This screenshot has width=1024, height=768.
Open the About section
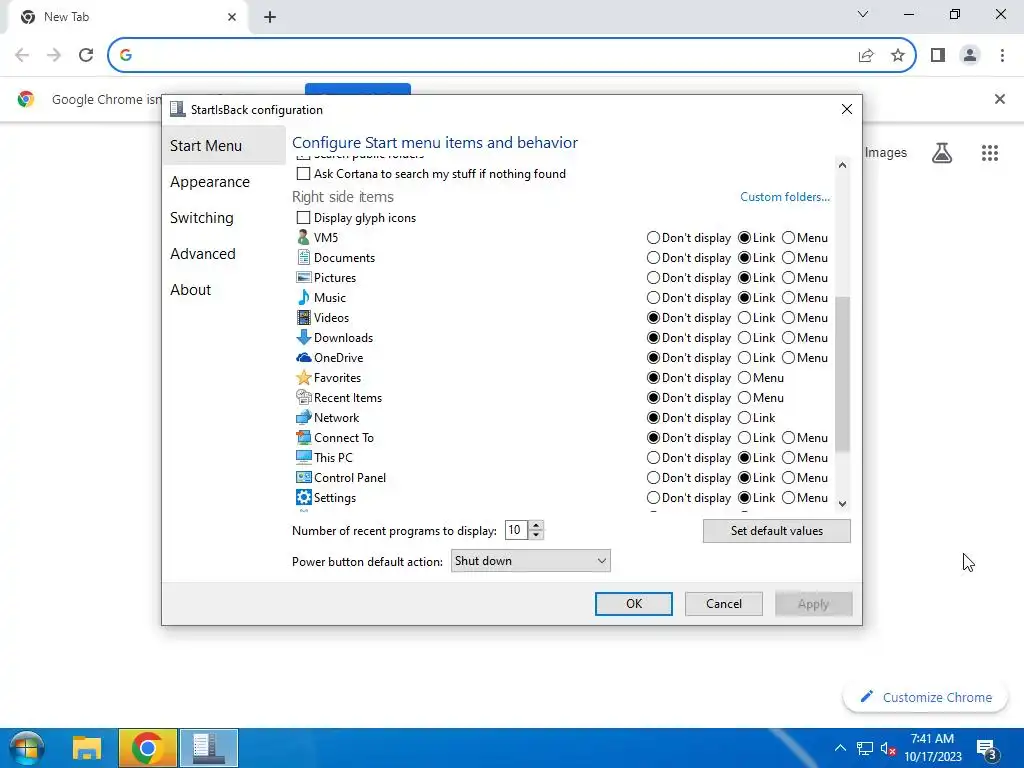click(190, 289)
